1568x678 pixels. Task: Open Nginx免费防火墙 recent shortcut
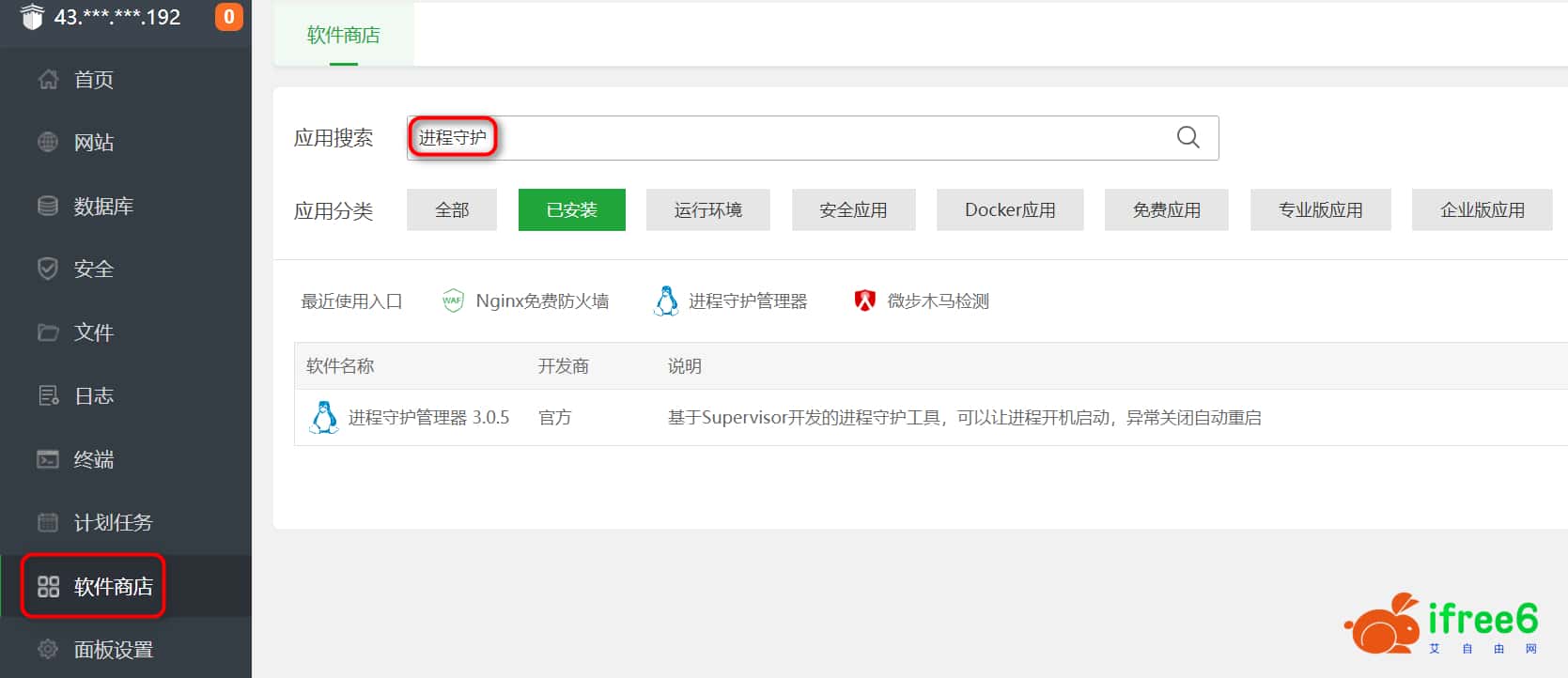(x=541, y=301)
